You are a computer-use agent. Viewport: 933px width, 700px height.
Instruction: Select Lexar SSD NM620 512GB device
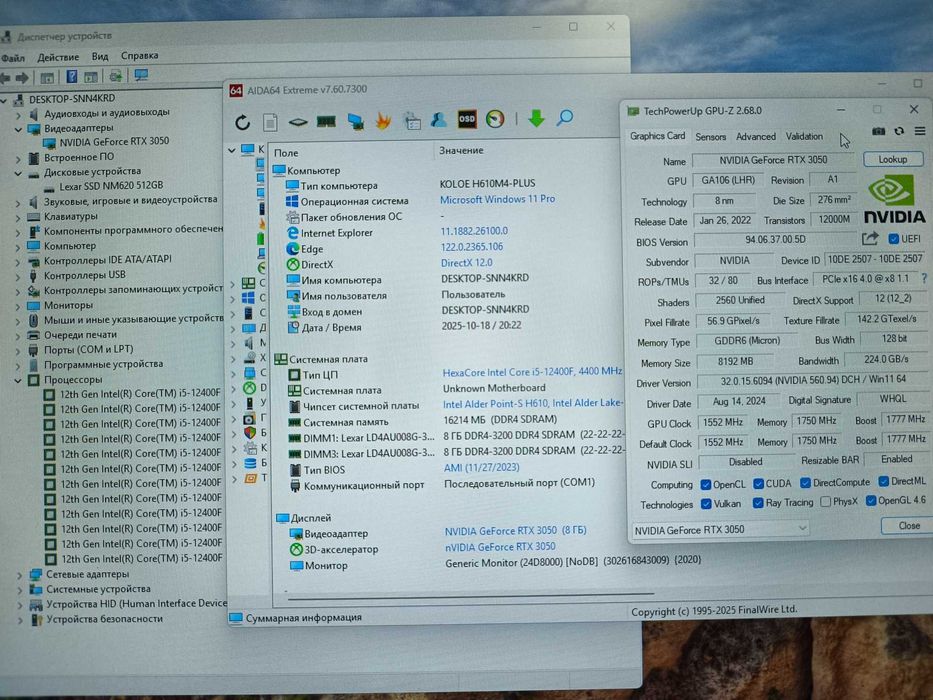111,186
